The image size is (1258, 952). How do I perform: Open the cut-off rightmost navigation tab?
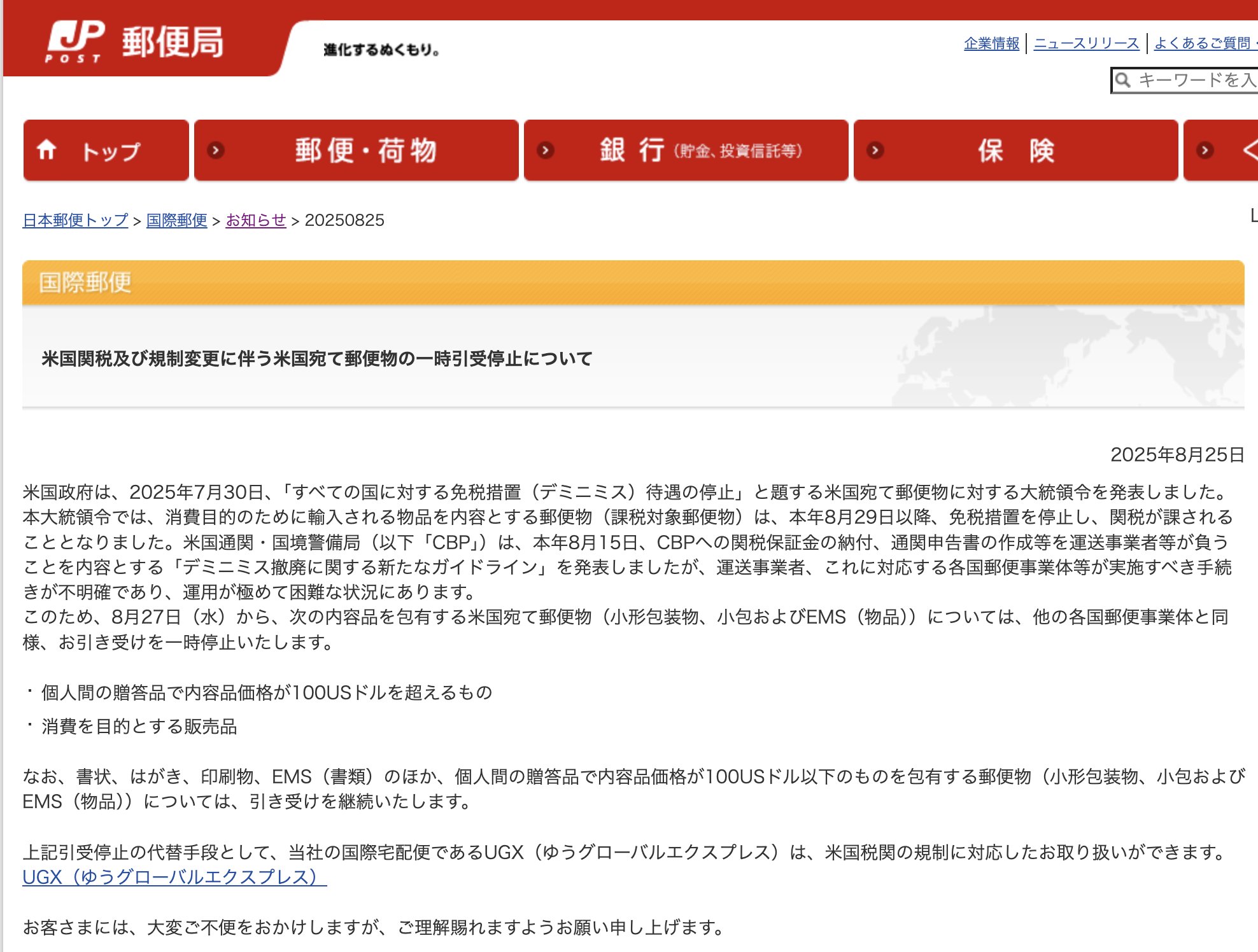click(x=1220, y=151)
